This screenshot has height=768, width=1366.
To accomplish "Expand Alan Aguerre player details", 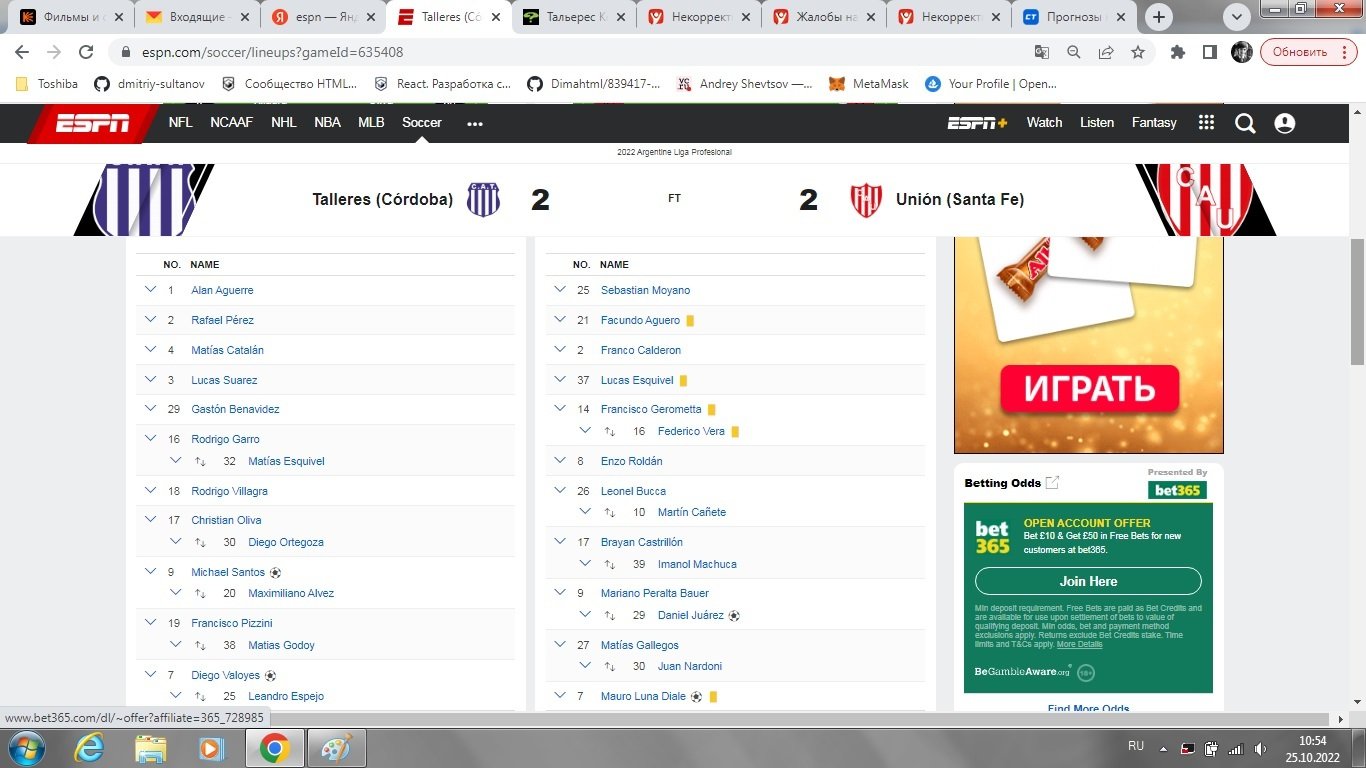I will (x=151, y=290).
